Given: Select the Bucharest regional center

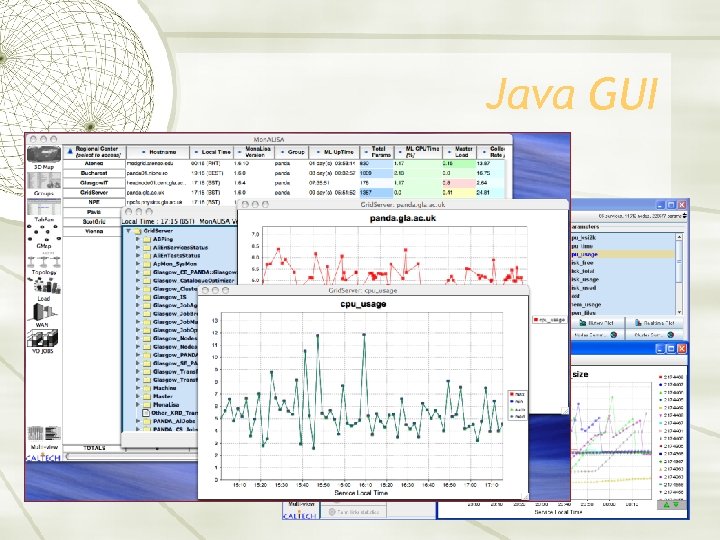Looking at the screenshot, I should point(94,174).
